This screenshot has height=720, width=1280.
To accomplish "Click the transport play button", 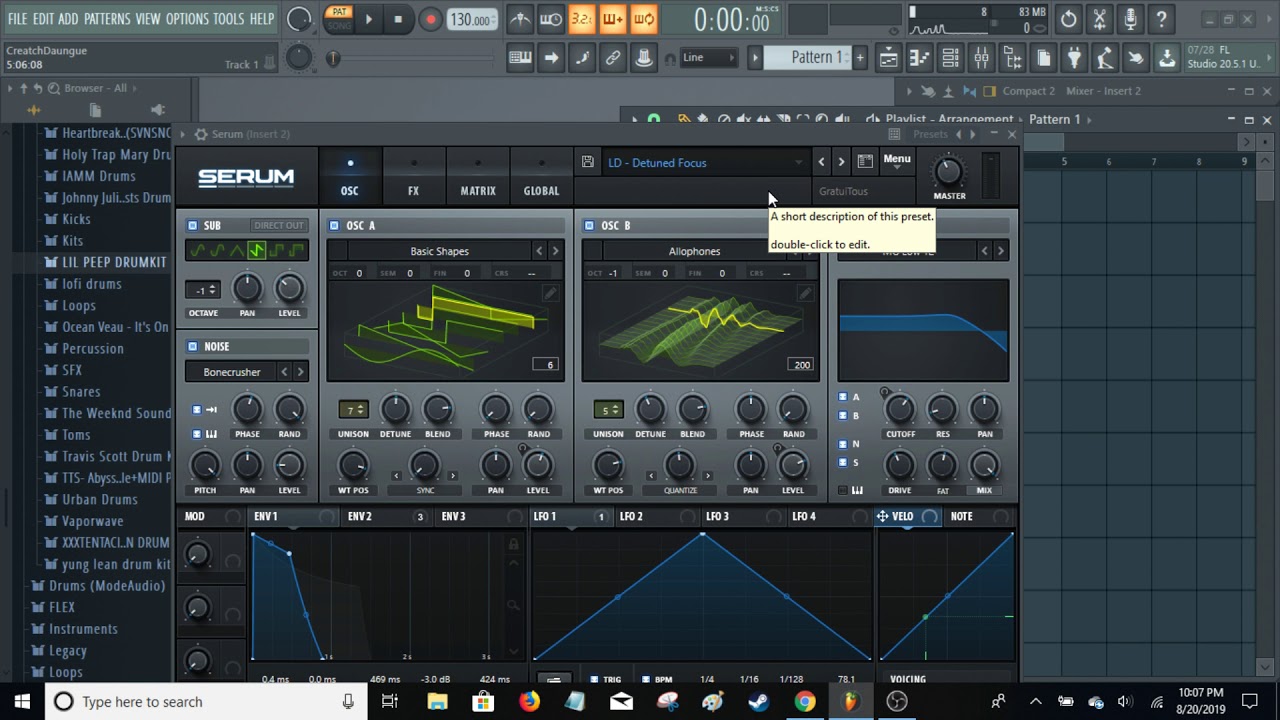I will [368, 19].
